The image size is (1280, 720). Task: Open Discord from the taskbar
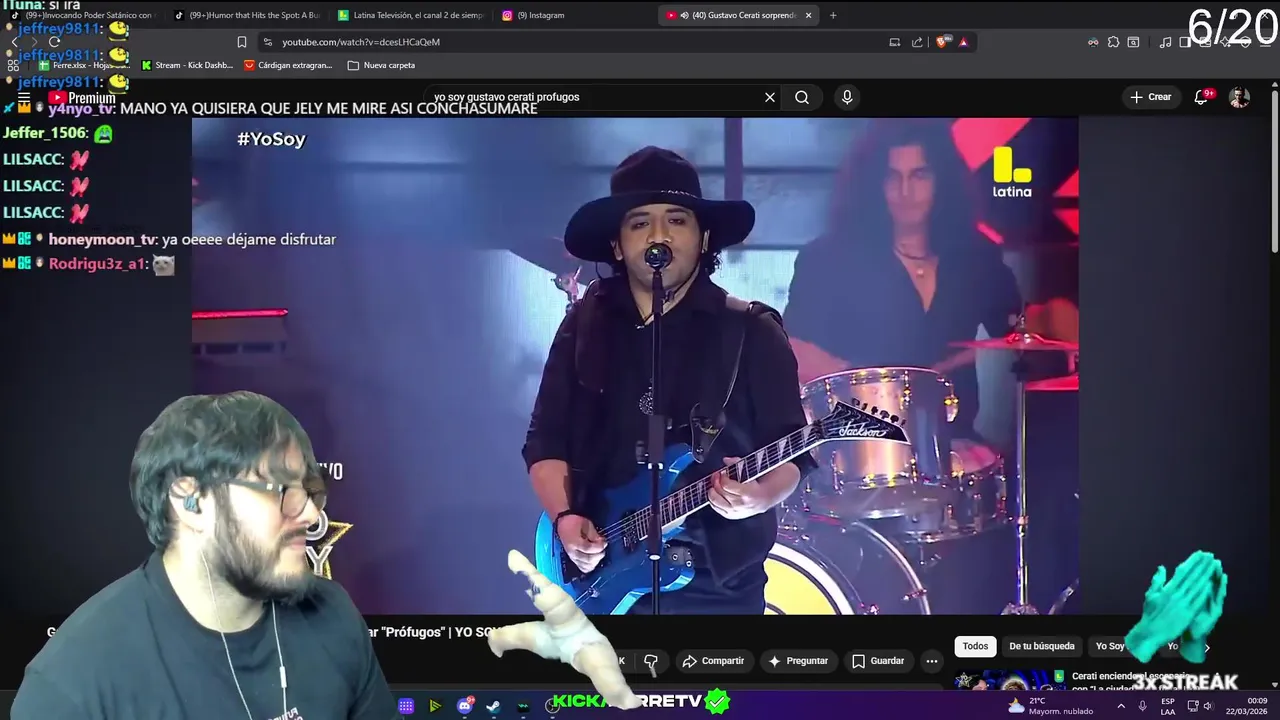pos(465,706)
